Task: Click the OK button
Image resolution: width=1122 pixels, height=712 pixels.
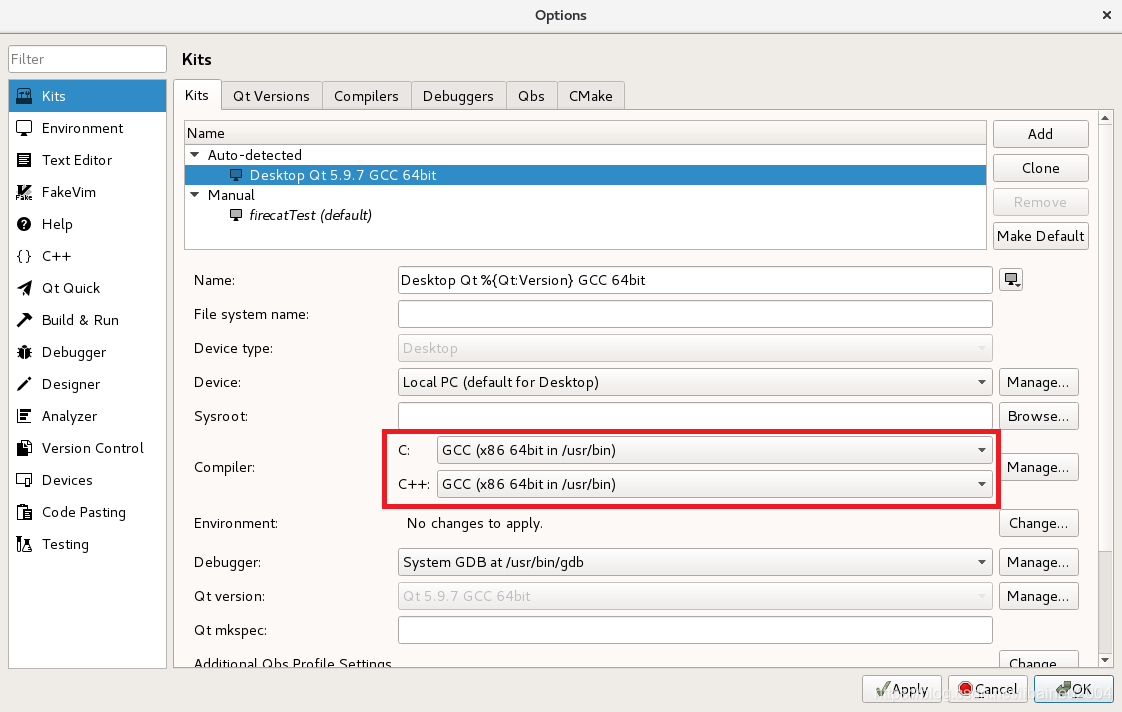Action: 1073,689
